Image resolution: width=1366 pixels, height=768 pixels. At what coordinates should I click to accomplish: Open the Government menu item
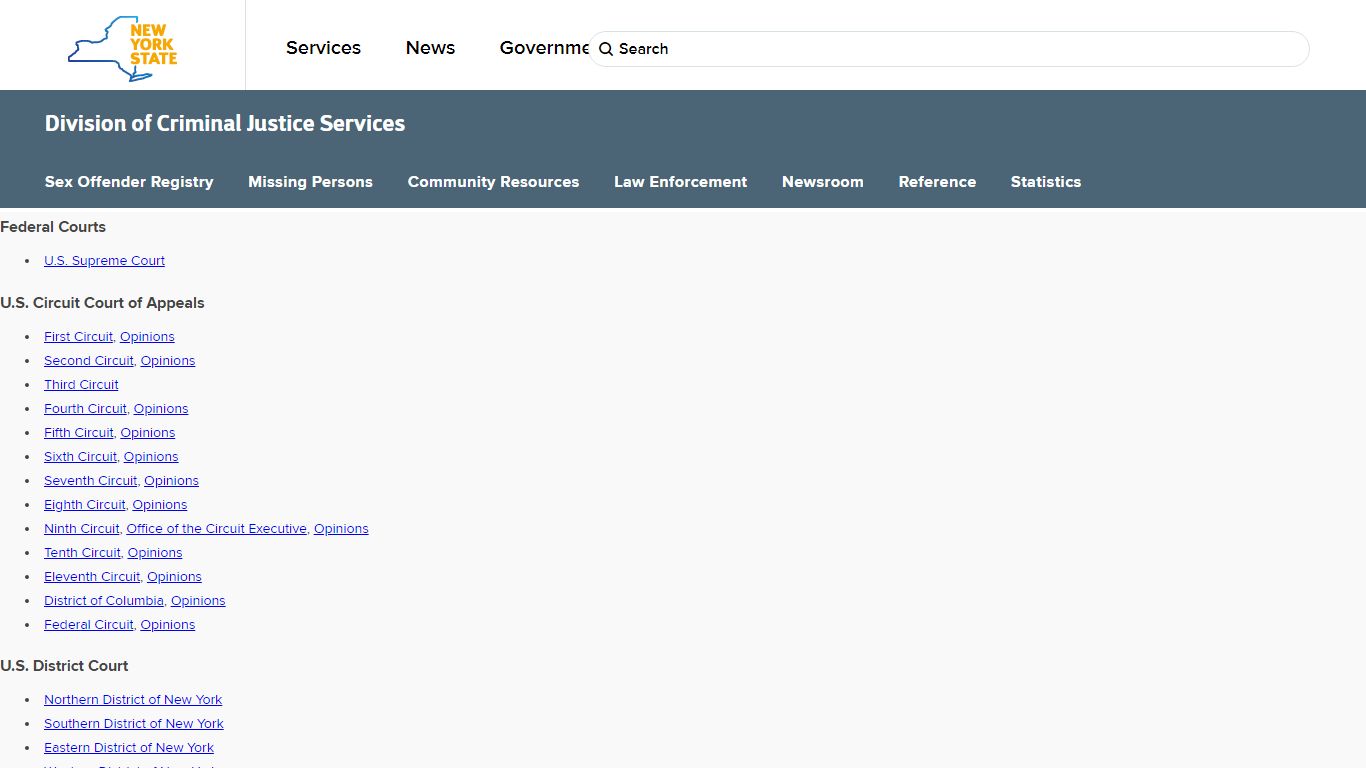[544, 48]
